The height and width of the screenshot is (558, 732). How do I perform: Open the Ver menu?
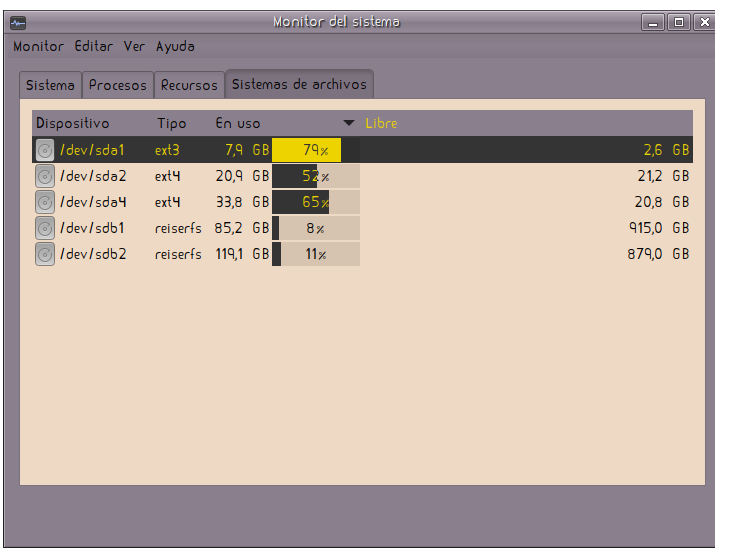[x=134, y=46]
